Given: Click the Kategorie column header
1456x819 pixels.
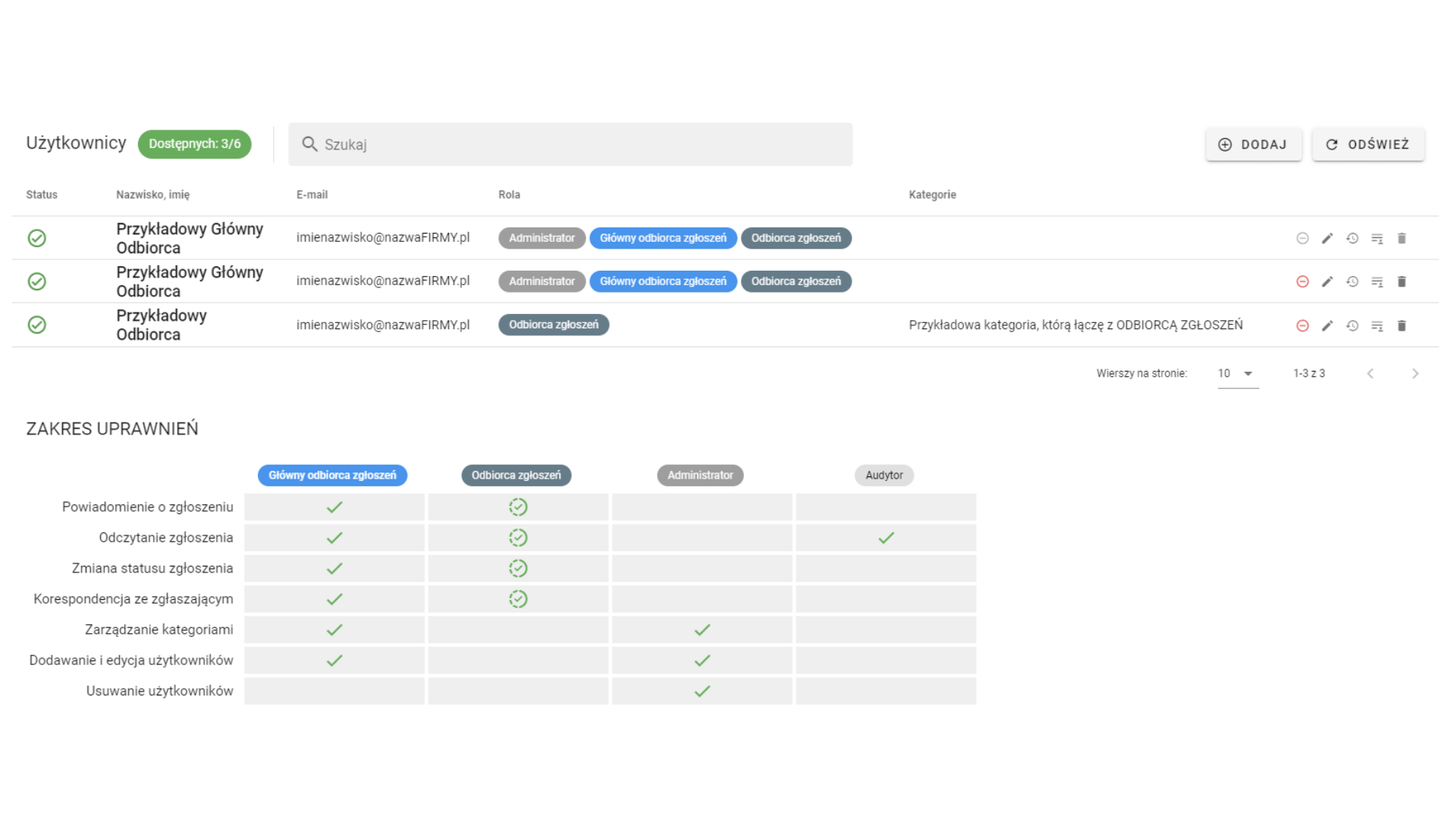Looking at the screenshot, I should point(932,195).
